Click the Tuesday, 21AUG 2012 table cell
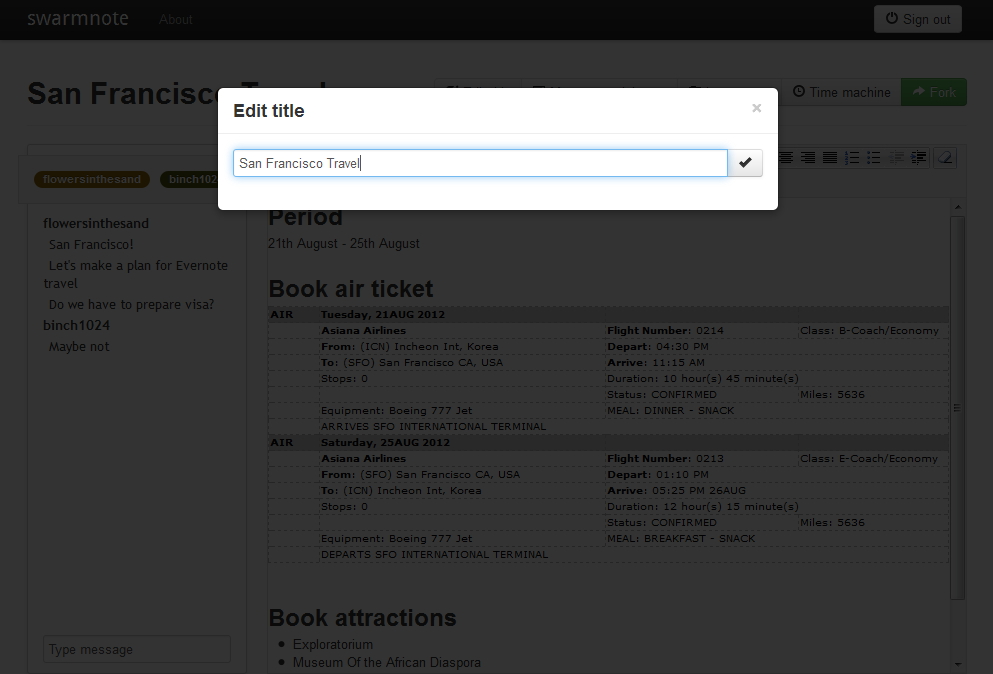 [x=462, y=315]
